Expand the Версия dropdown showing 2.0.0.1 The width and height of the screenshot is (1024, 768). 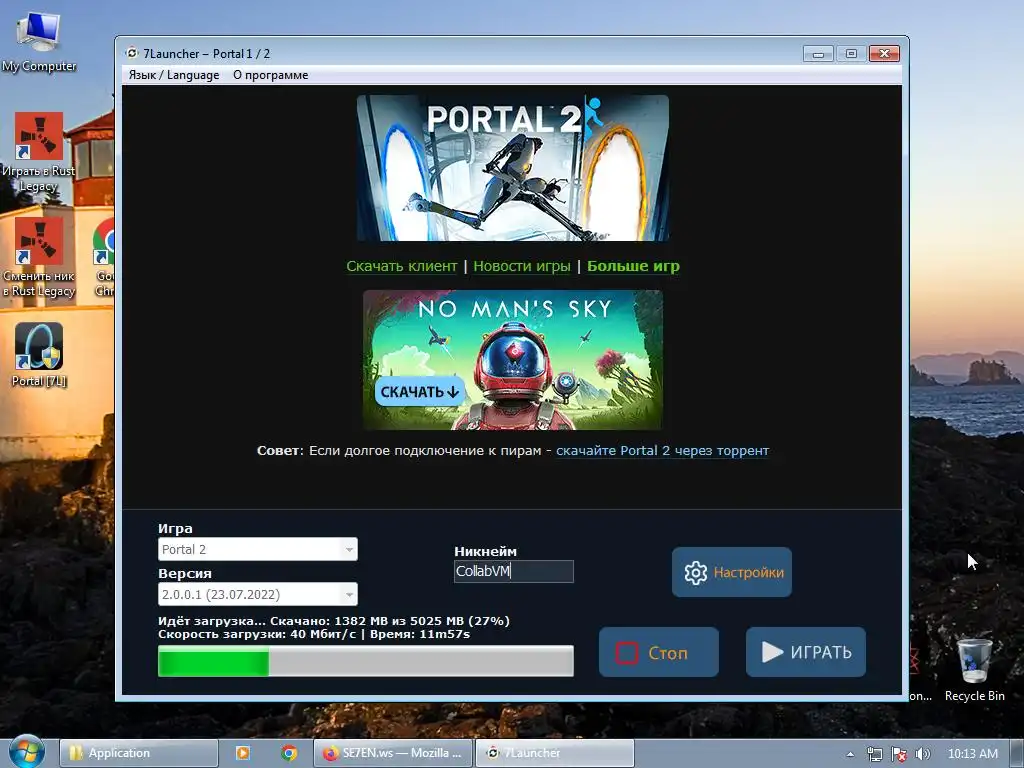(x=258, y=594)
